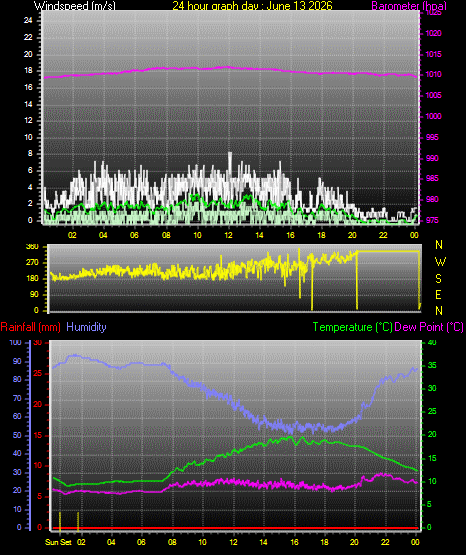The width and height of the screenshot is (466, 555).
Task: Select the "50" humidity axis value
Action: tap(17, 435)
